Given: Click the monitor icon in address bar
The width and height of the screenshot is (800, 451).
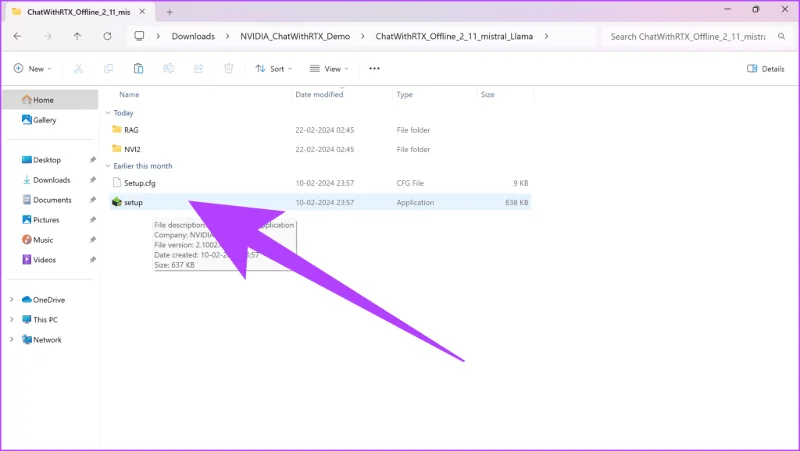Looking at the screenshot, I should coord(139,36).
